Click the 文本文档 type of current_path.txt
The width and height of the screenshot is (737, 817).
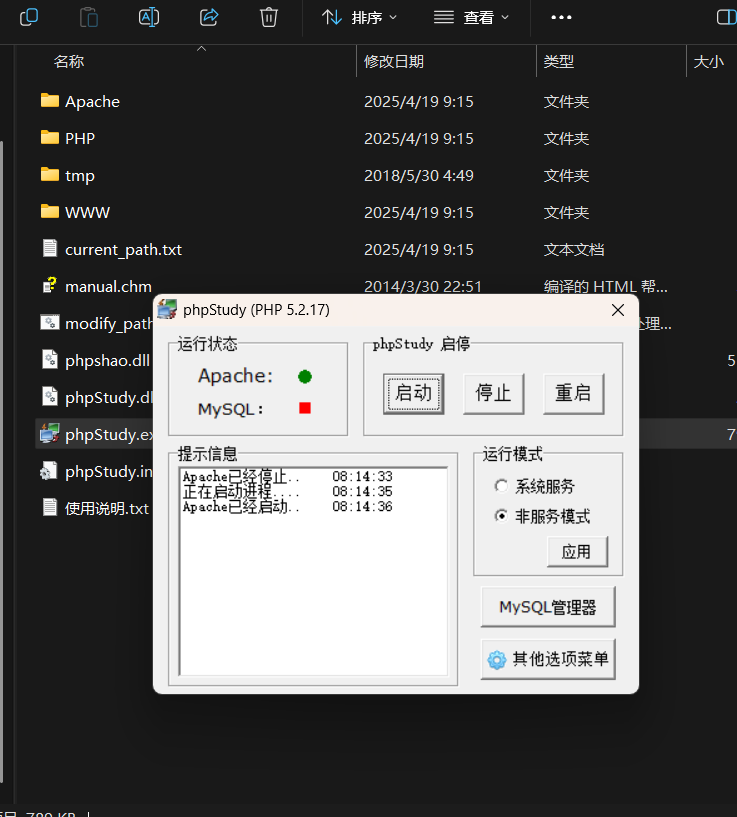click(x=574, y=250)
